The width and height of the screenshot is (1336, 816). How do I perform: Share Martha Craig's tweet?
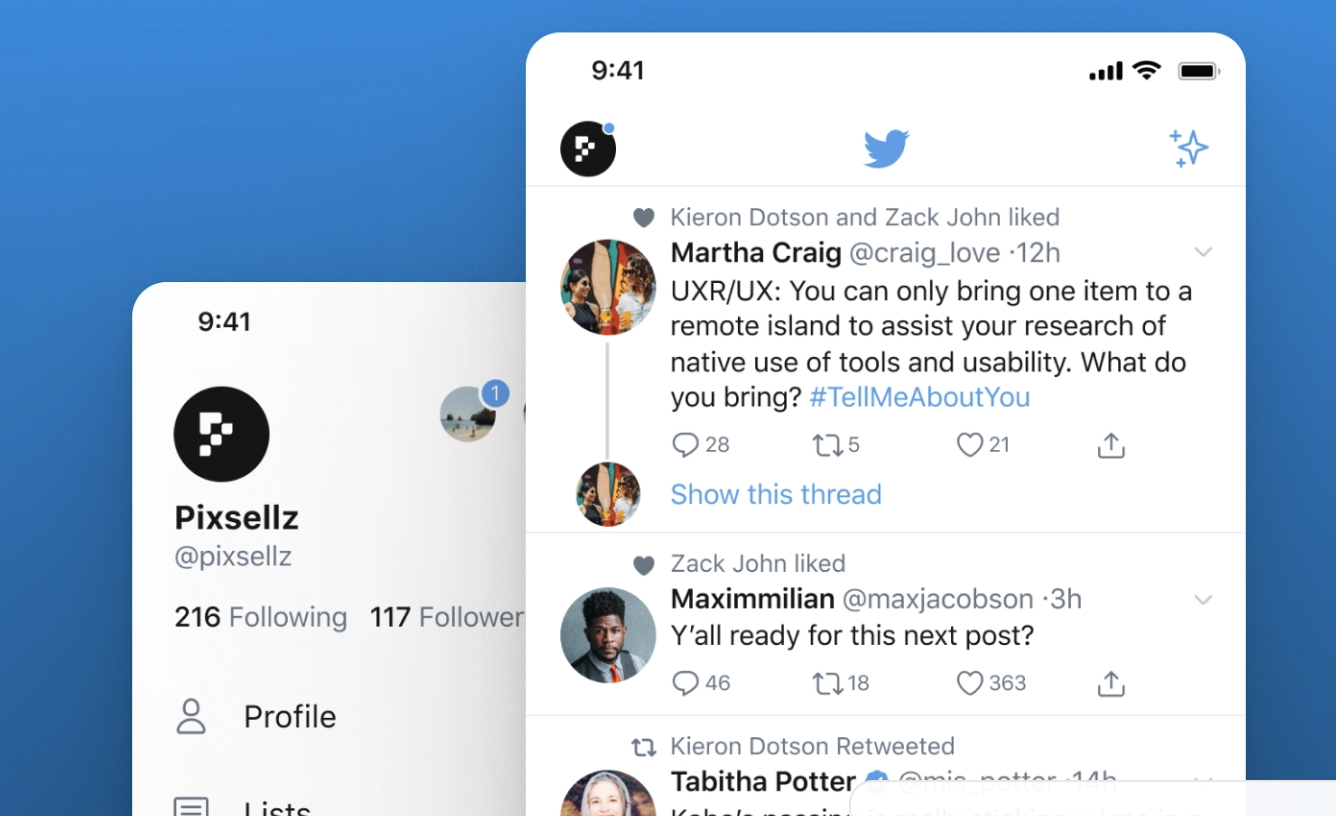tap(1111, 444)
